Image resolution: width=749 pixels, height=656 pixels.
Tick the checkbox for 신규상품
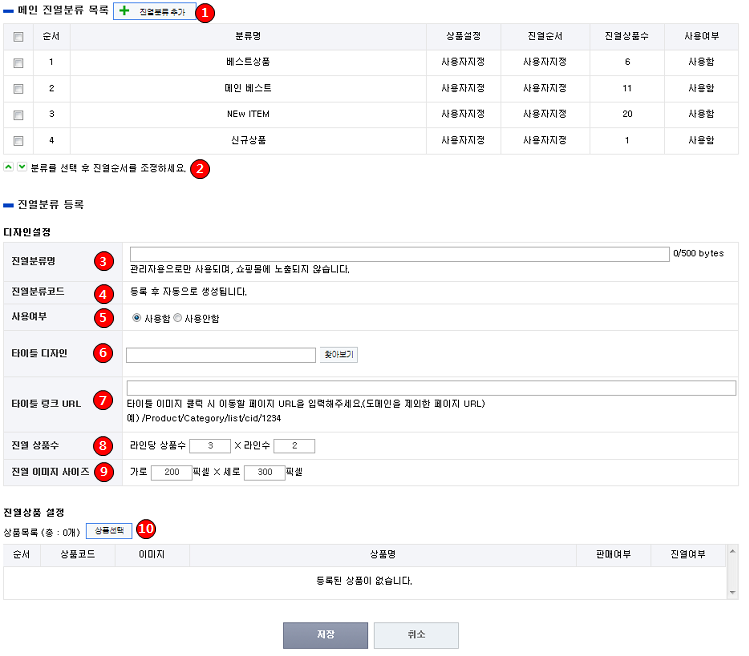tap(18, 140)
